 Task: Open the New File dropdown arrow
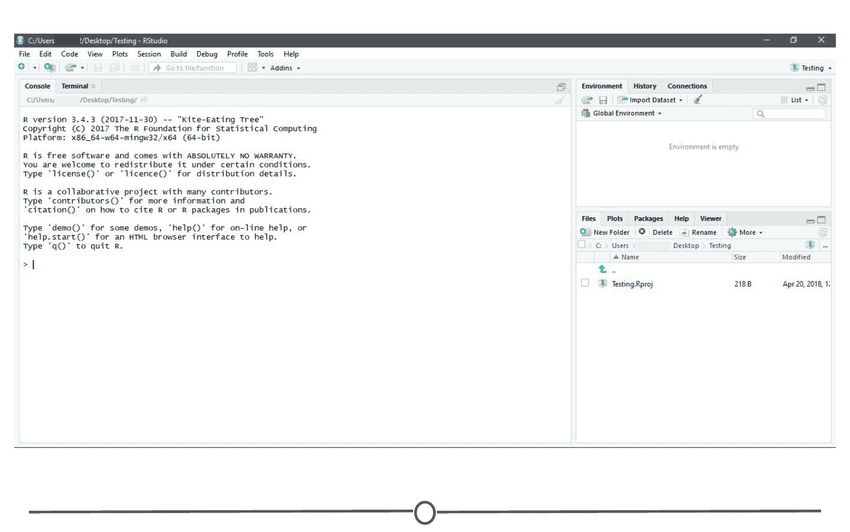tap(35, 68)
